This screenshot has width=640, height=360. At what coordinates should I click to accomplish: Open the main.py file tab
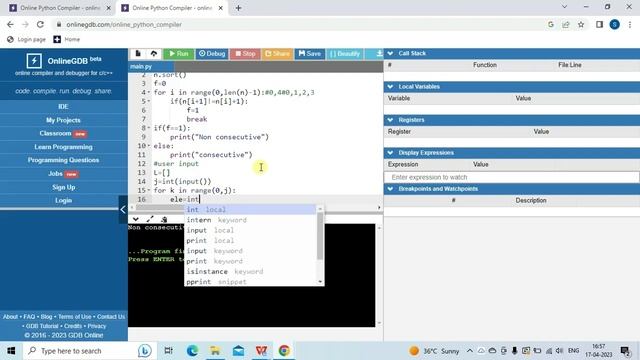tap(141, 67)
